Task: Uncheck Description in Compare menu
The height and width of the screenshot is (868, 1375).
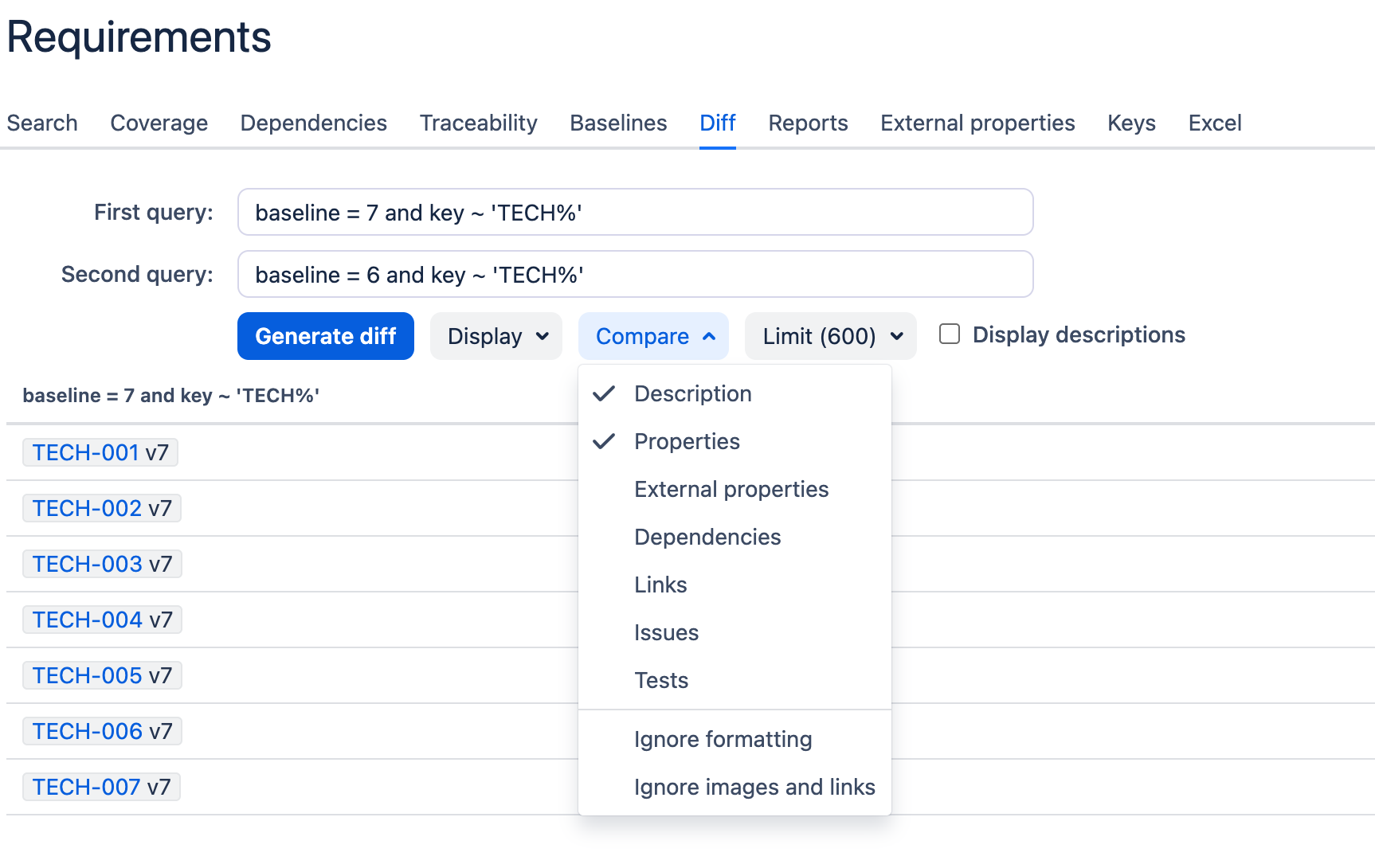Action: [691, 394]
